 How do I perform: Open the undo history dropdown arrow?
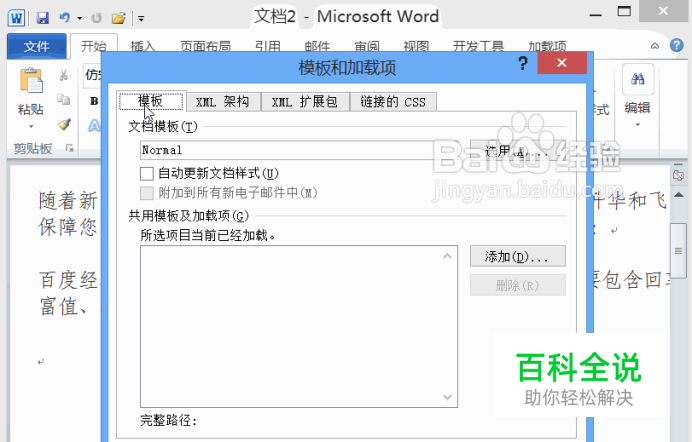point(80,18)
